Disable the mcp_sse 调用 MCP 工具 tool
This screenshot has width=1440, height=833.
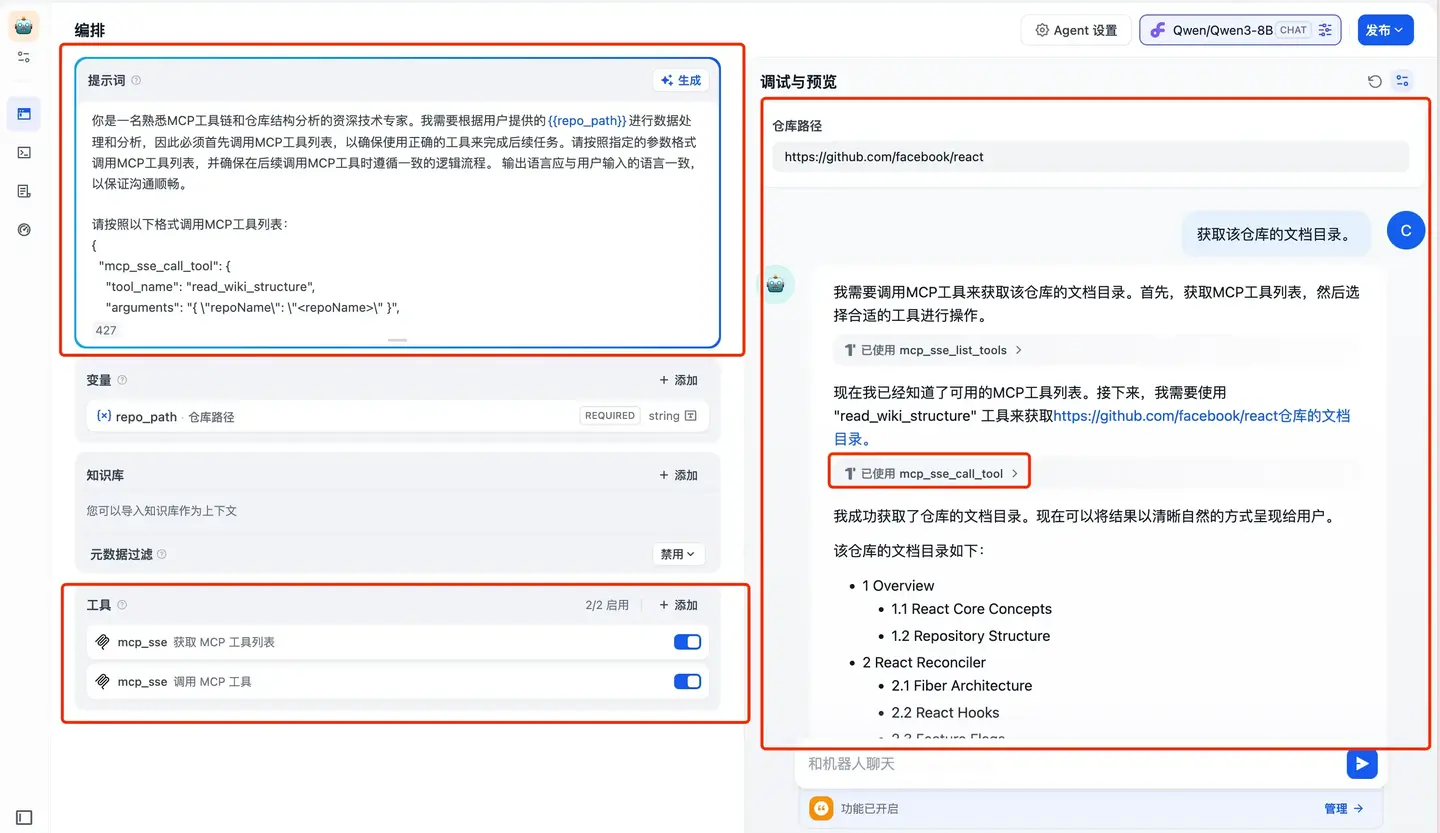coord(687,681)
